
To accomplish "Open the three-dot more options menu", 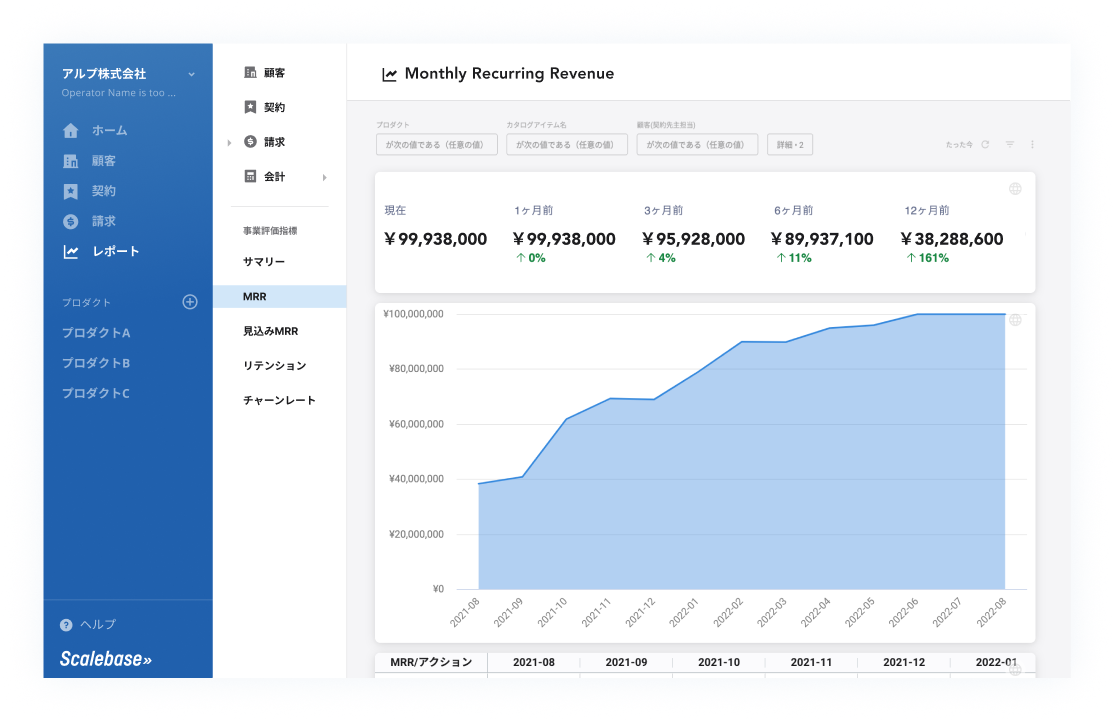I will click(x=1032, y=145).
